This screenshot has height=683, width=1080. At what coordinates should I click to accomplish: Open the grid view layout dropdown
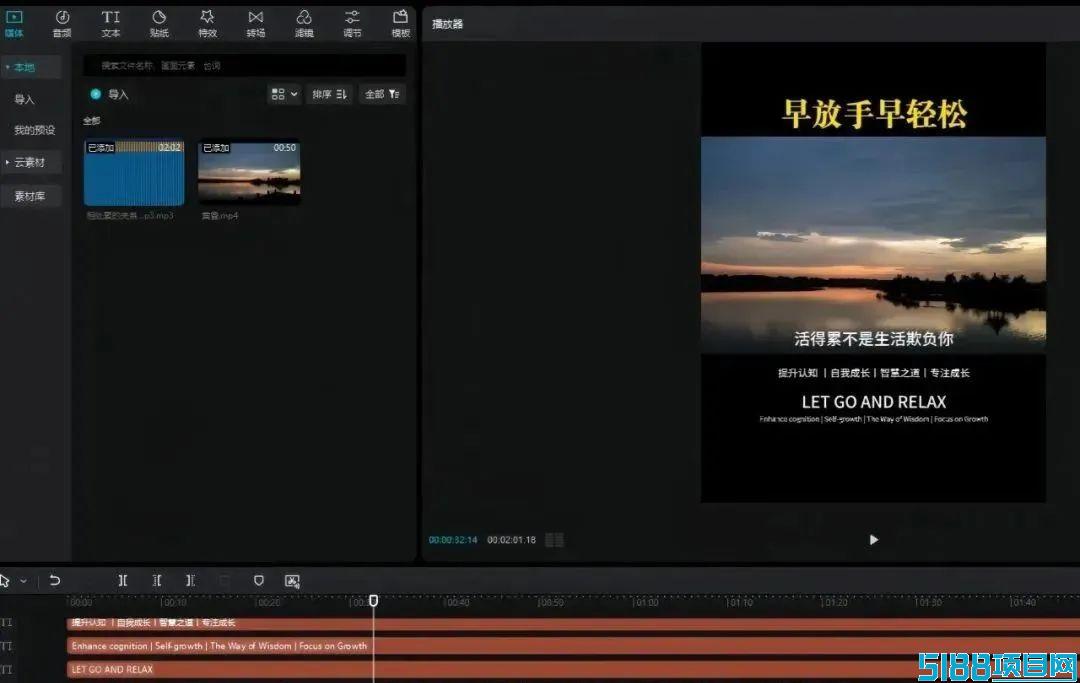284,94
